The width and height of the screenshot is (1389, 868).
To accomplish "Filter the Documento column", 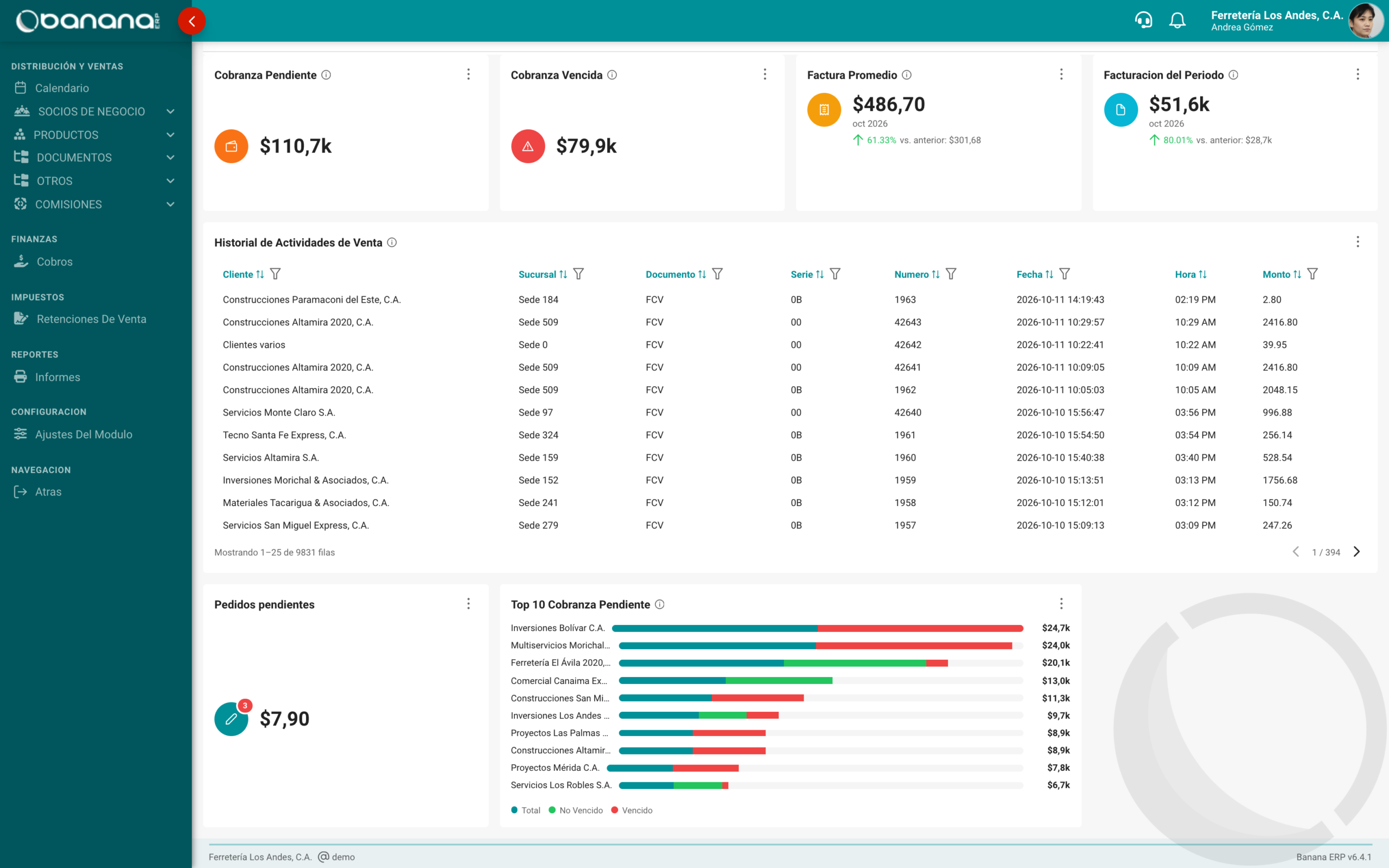I will point(717,275).
